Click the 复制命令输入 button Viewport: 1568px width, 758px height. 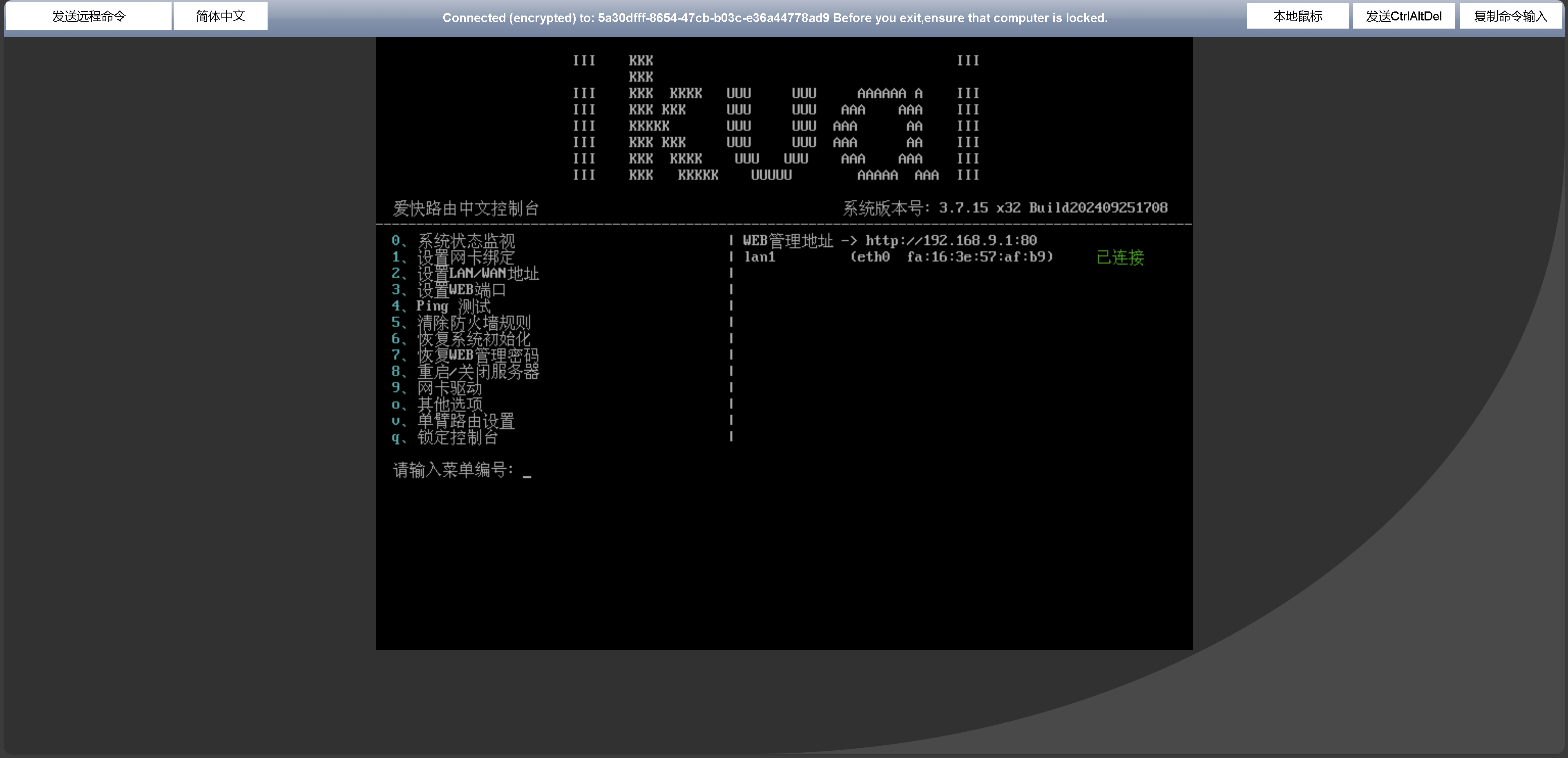[x=1510, y=16]
